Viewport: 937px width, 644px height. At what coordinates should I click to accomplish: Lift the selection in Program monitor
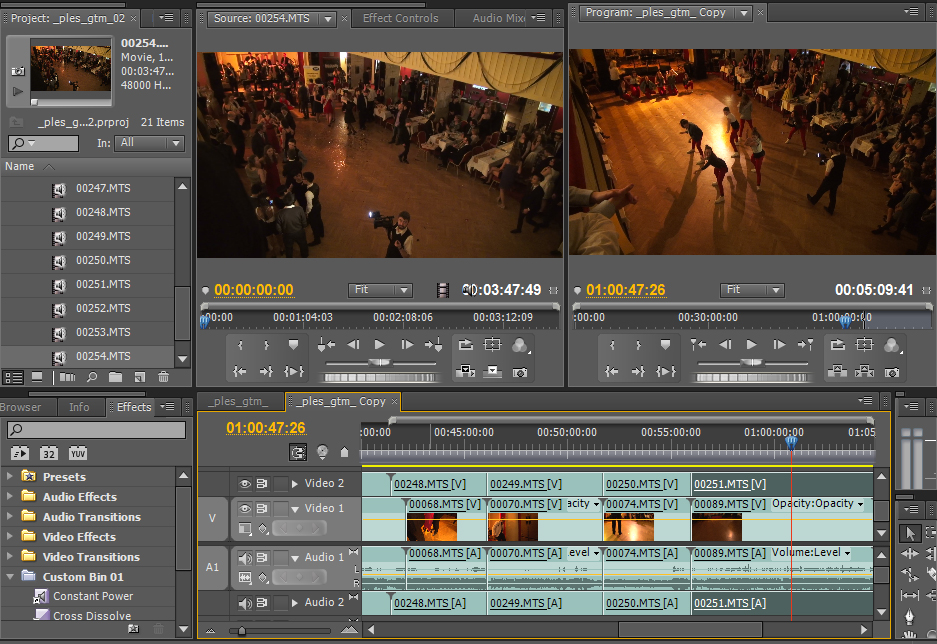click(x=837, y=372)
